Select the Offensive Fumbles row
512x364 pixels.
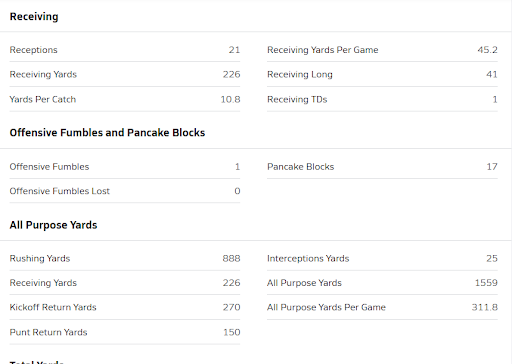coord(125,167)
